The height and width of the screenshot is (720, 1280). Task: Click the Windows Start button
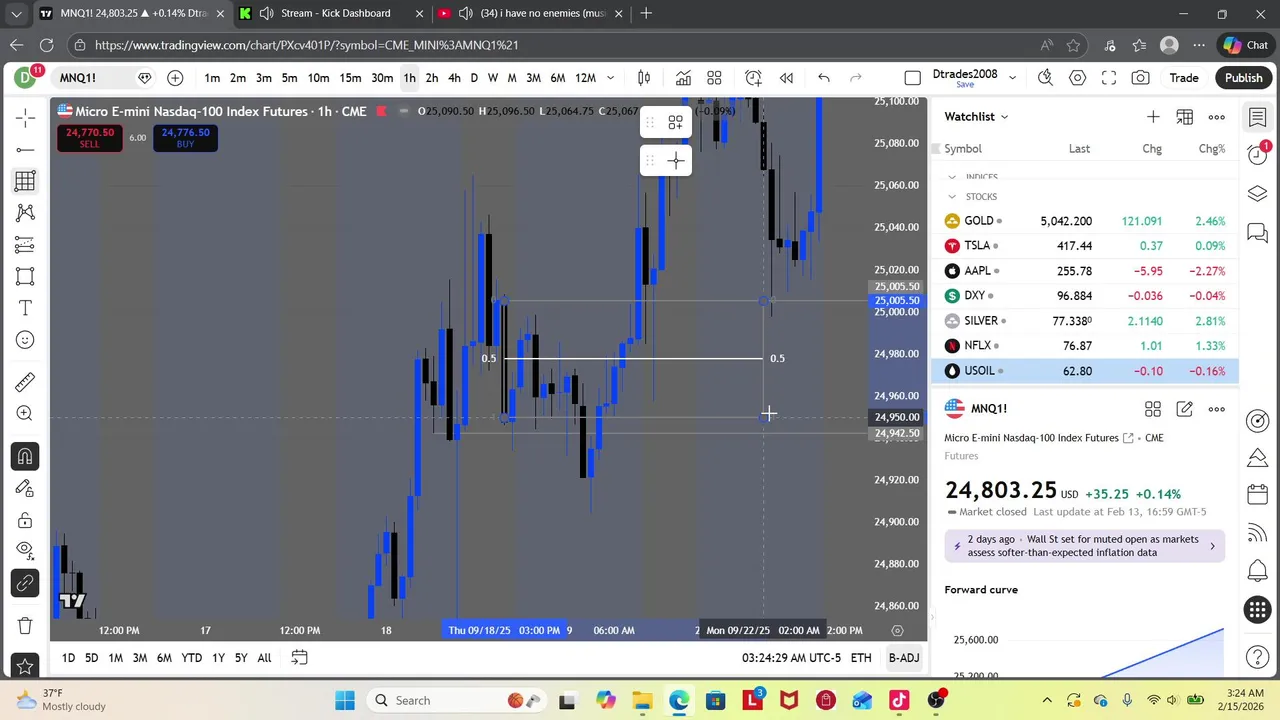point(345,701)
